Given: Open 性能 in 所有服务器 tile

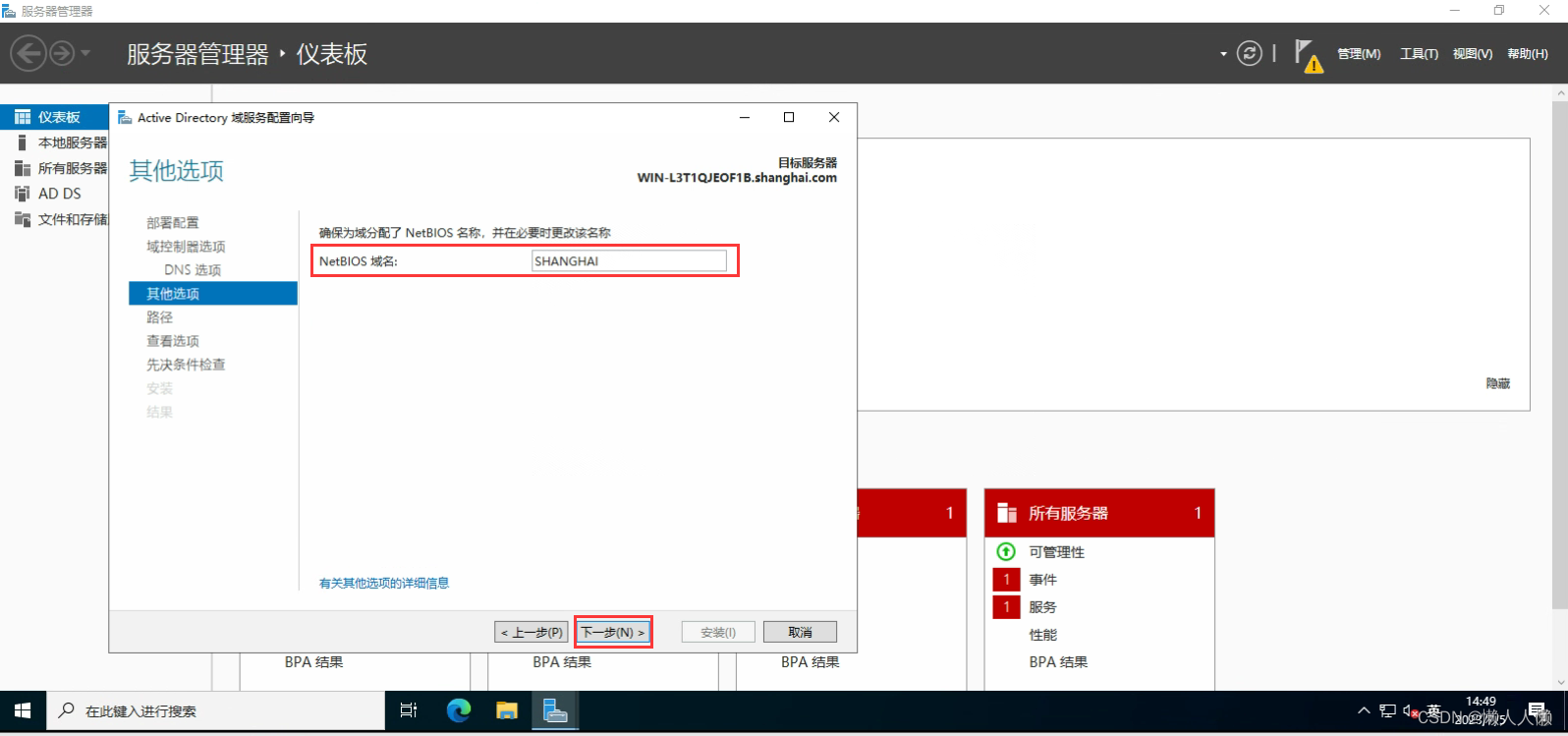Looking at the screenshot, I should [x=1043, y=635].
